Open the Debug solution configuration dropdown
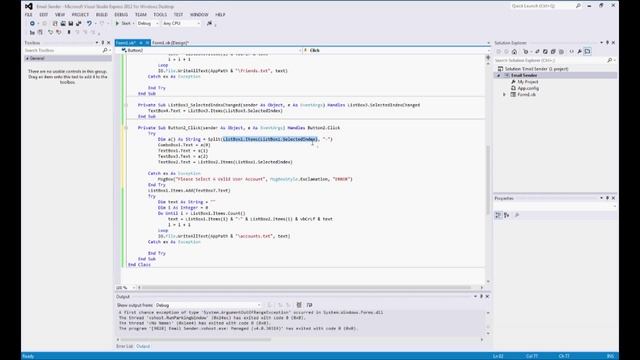Image resolution: width=640 pixels, height=360 pixels. click(147, 24)
